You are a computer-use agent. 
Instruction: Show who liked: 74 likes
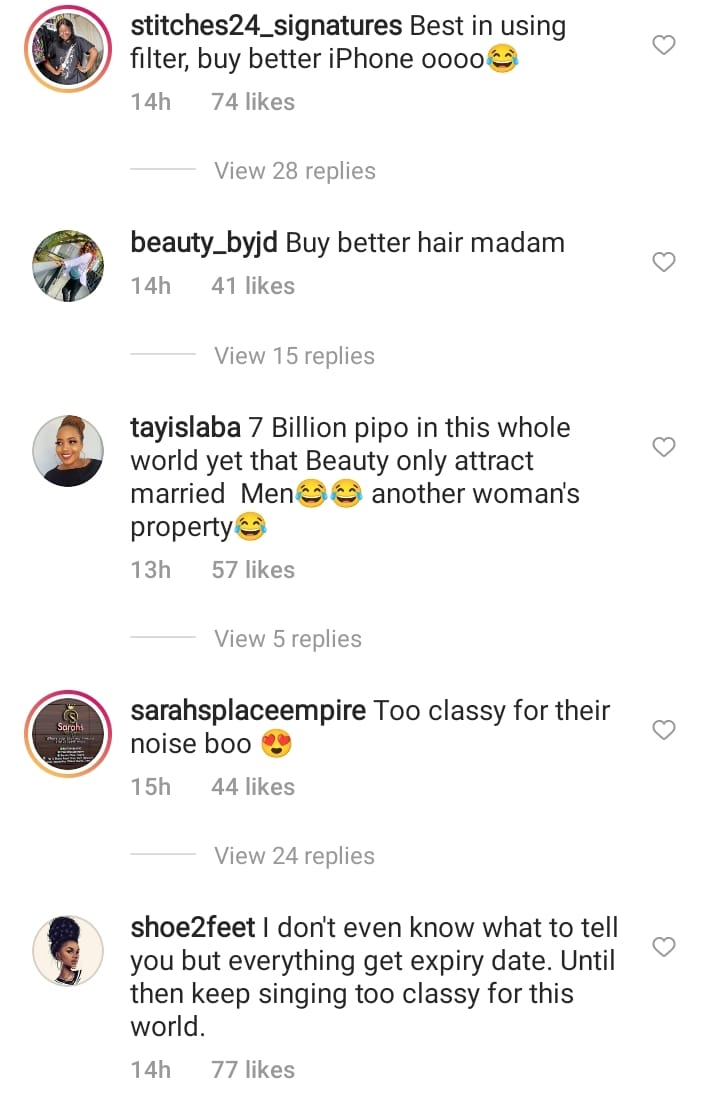[253, 102]
